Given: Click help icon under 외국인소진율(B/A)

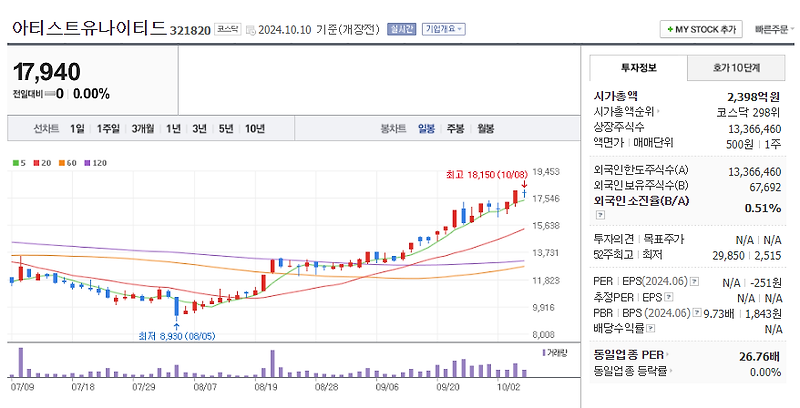Looking at the screenshot, I should 600,215.
